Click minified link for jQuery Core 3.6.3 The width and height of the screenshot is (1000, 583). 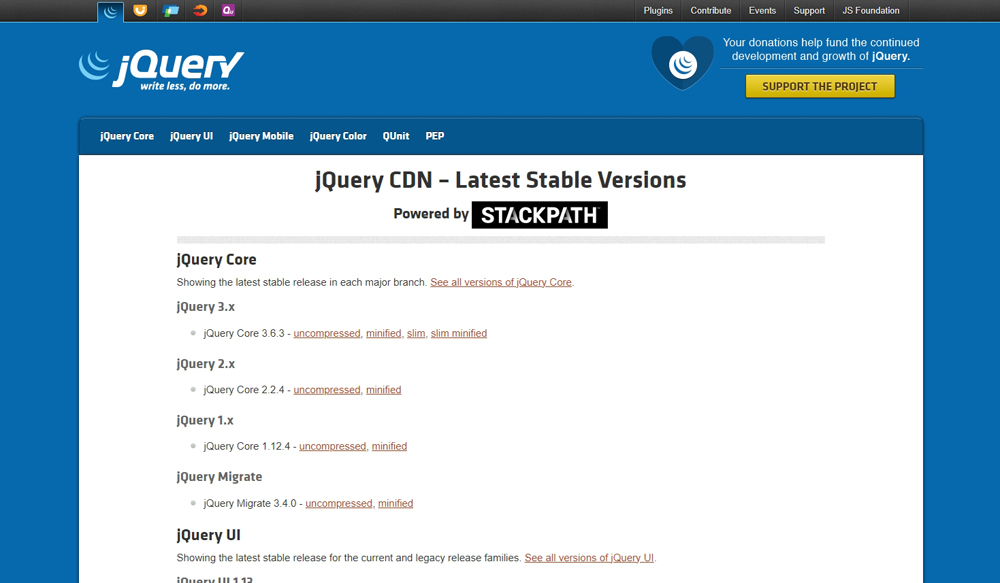[x=383, y=333]
